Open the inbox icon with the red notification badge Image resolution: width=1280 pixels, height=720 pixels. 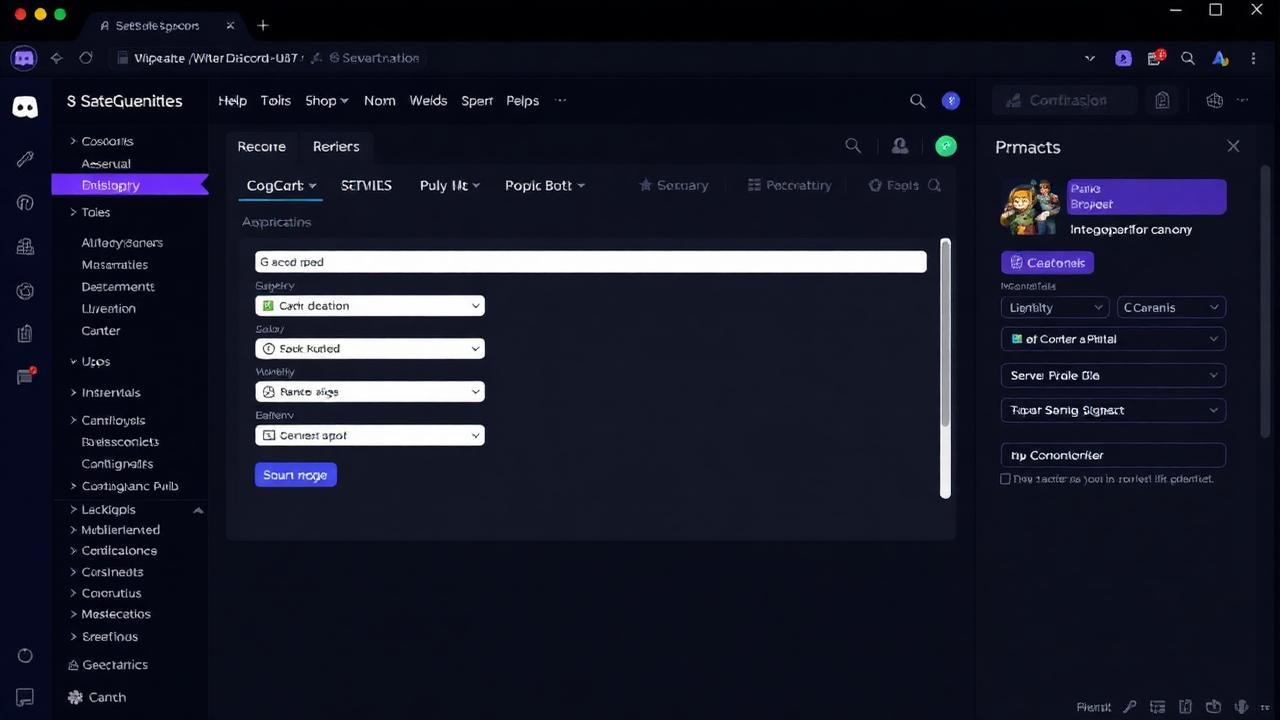[x=24, y=376]
